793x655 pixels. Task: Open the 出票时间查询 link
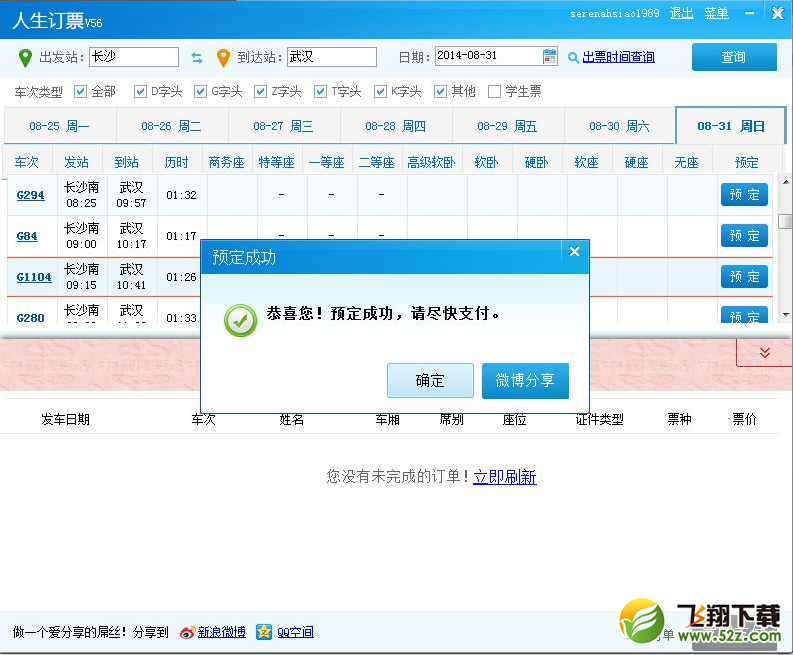click(x=619, y=57)
